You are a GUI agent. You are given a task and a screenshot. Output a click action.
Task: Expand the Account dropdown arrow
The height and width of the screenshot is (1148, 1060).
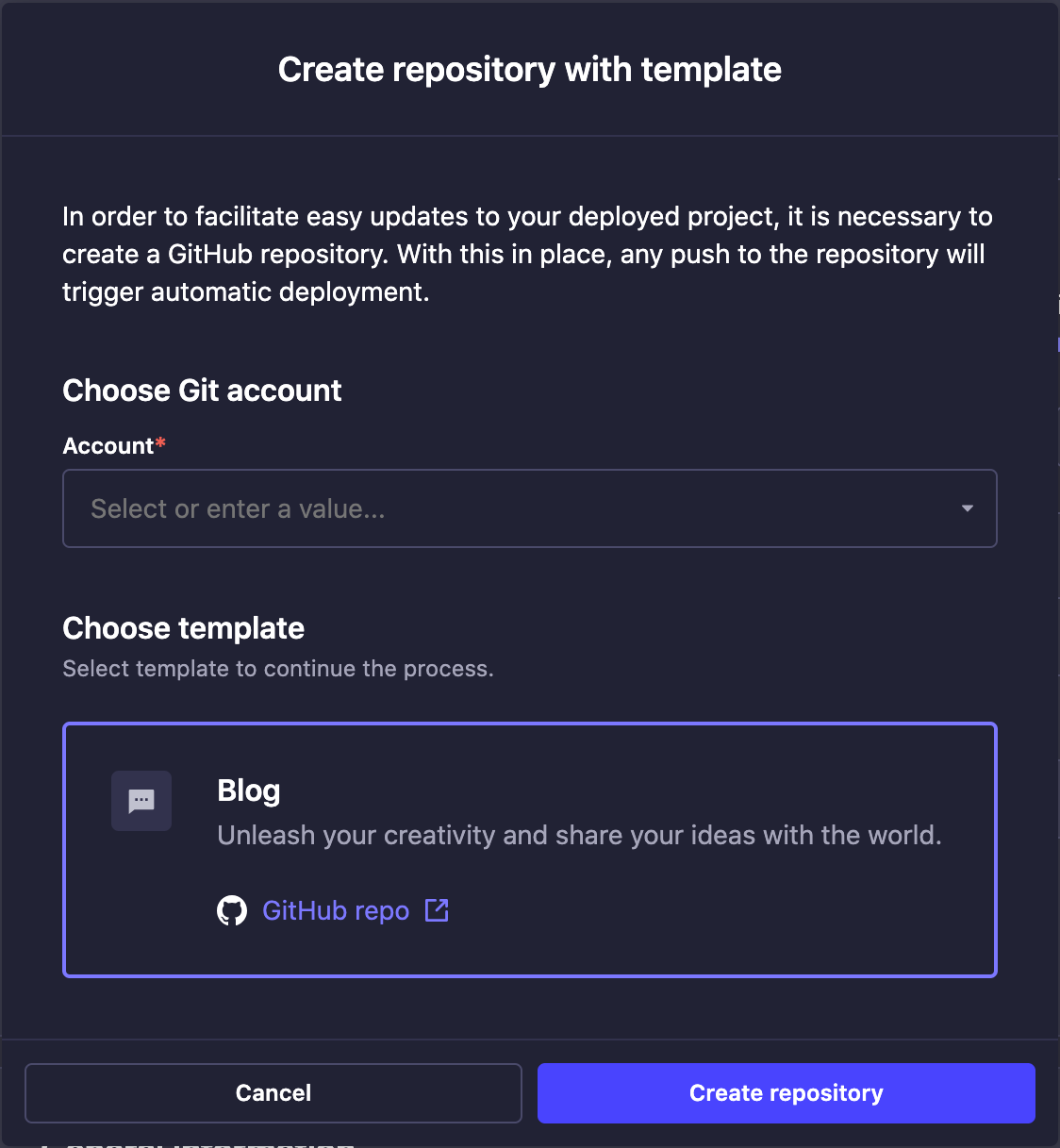967,508
